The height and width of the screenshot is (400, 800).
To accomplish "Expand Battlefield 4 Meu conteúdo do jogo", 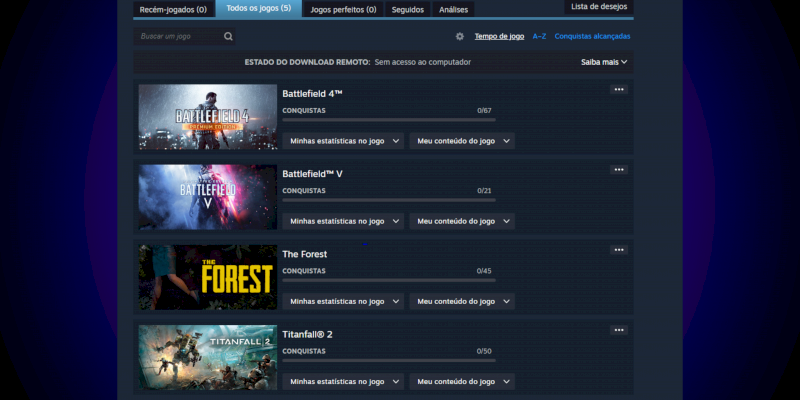I will click(462, 141).
